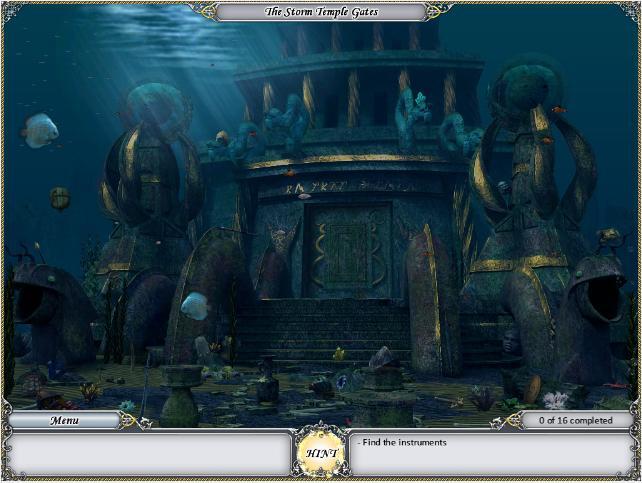Pick the yellow crystal on the steps
Viewport: 642px width, 483px height.
click(339, 353)
